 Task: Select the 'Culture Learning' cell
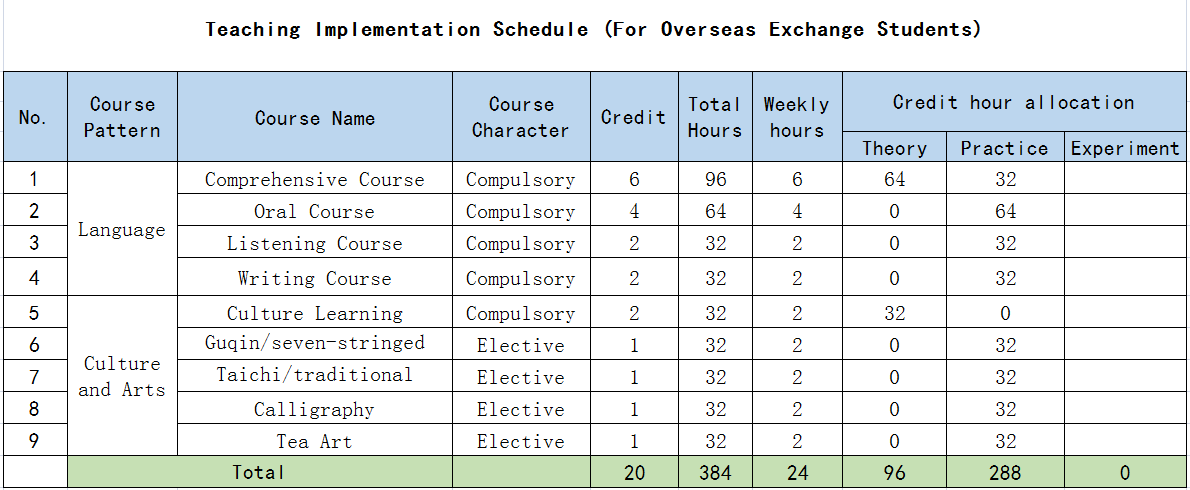tap(314, 313)
